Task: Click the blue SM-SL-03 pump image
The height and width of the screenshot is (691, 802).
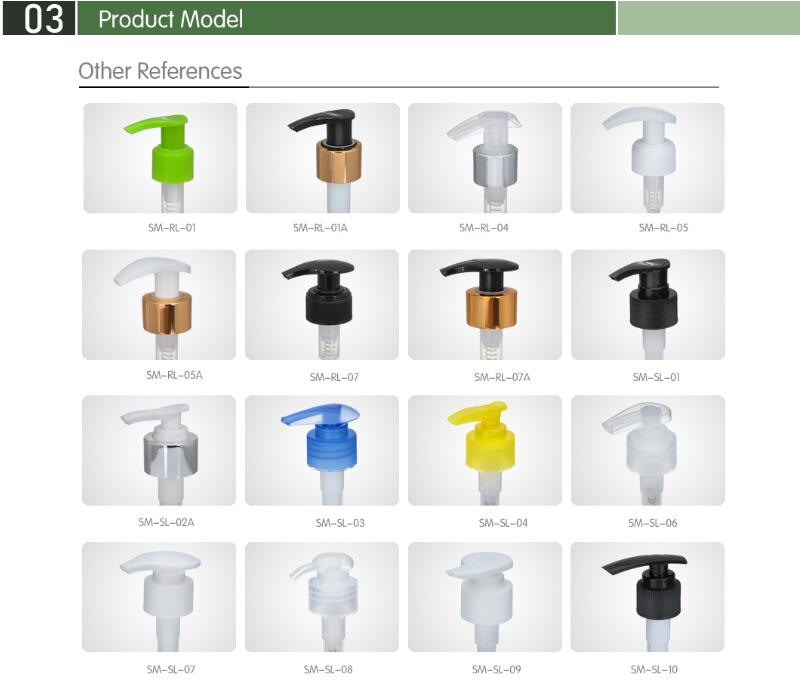Action: coord(322,451)
